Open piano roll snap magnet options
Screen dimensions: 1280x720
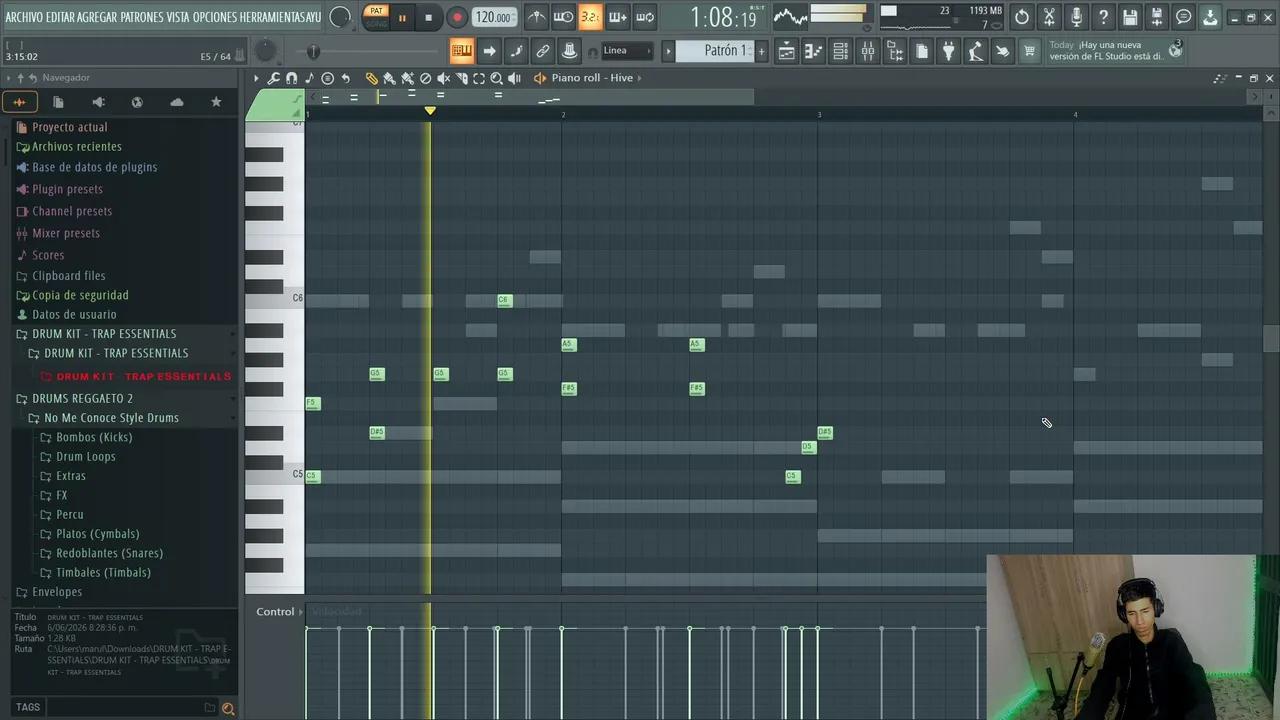pyautogui.click(x=291, y=78)
